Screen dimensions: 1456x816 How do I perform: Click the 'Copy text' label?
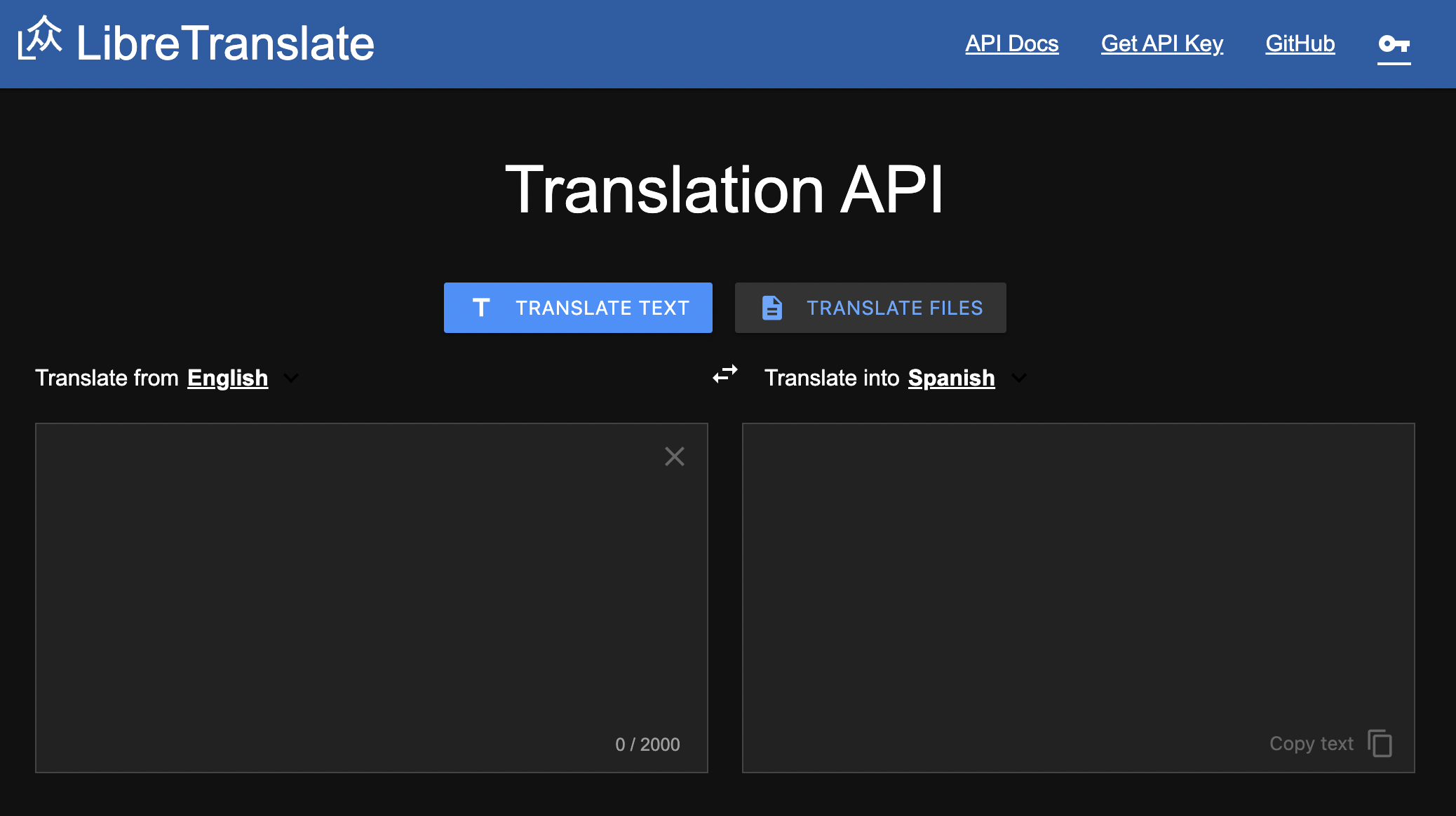[1312, 743]
